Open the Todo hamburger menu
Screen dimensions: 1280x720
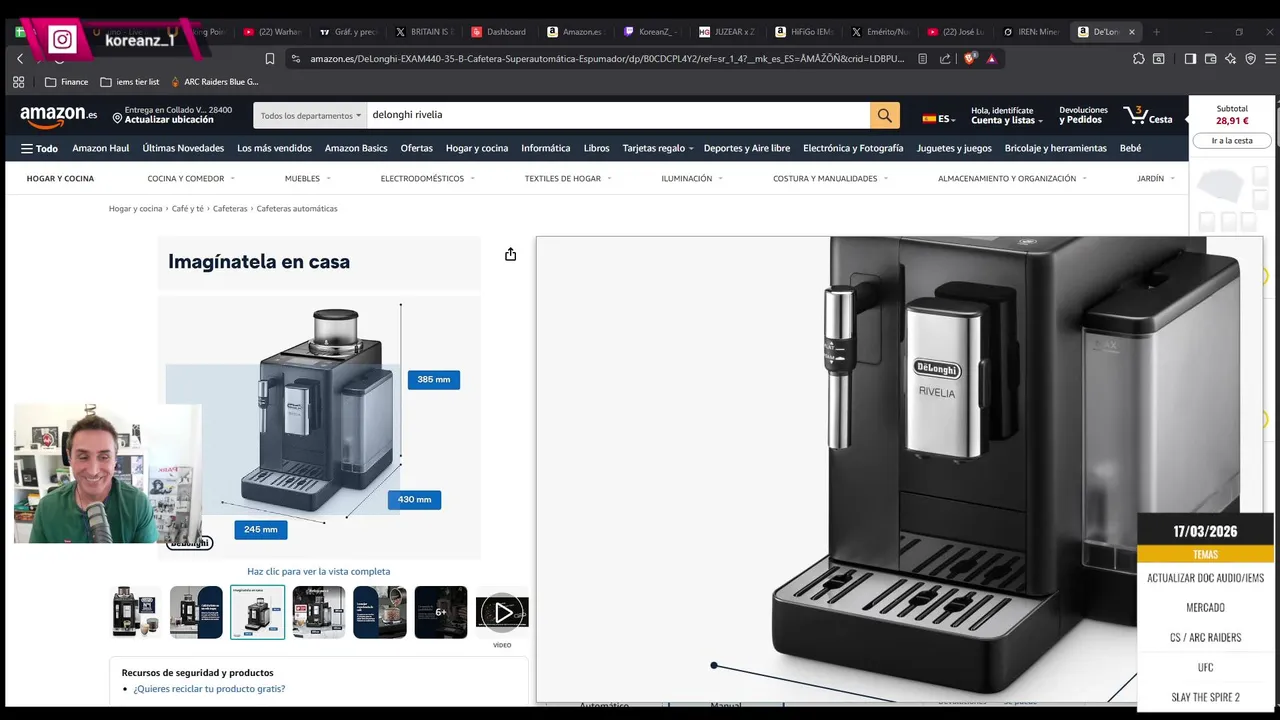39,148
